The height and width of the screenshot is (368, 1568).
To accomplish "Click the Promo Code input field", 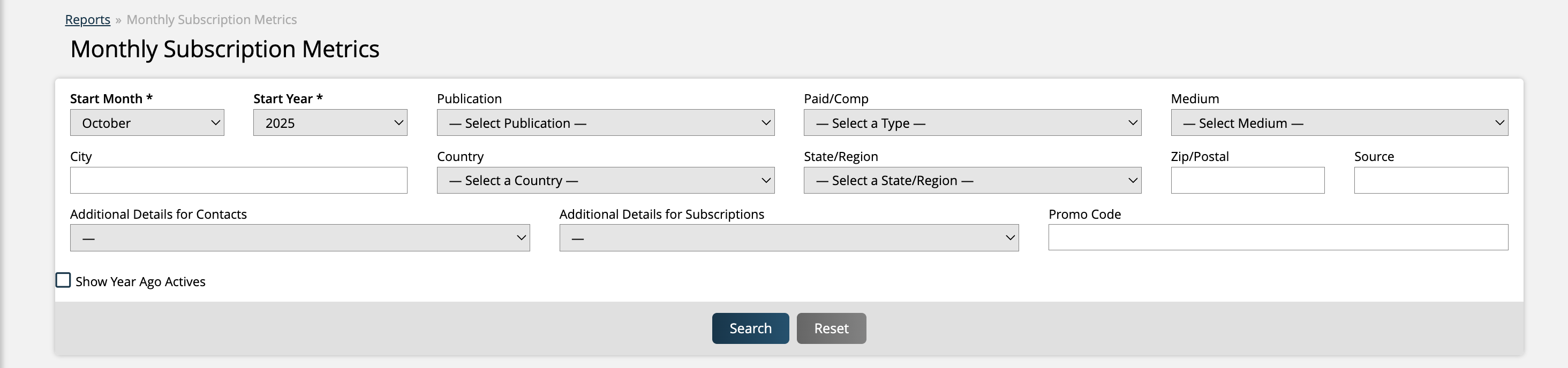I will [x=1278, y=237].
